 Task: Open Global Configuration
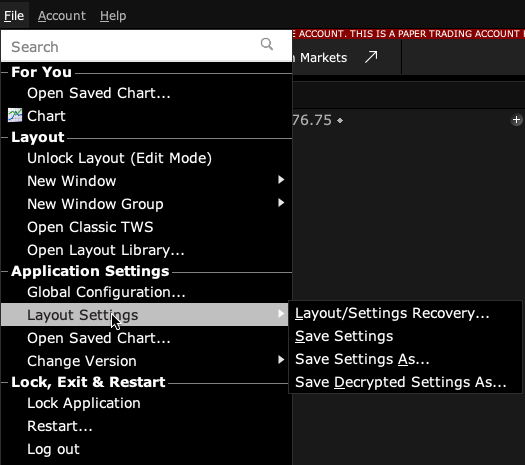pos(146,292)
